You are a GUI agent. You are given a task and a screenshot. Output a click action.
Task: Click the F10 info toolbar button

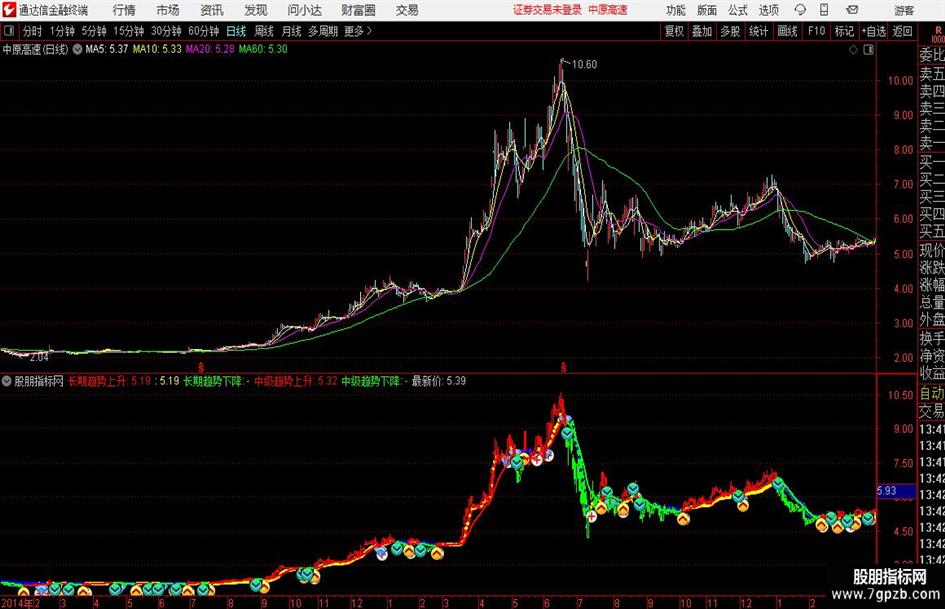click(x=816, y=31)
